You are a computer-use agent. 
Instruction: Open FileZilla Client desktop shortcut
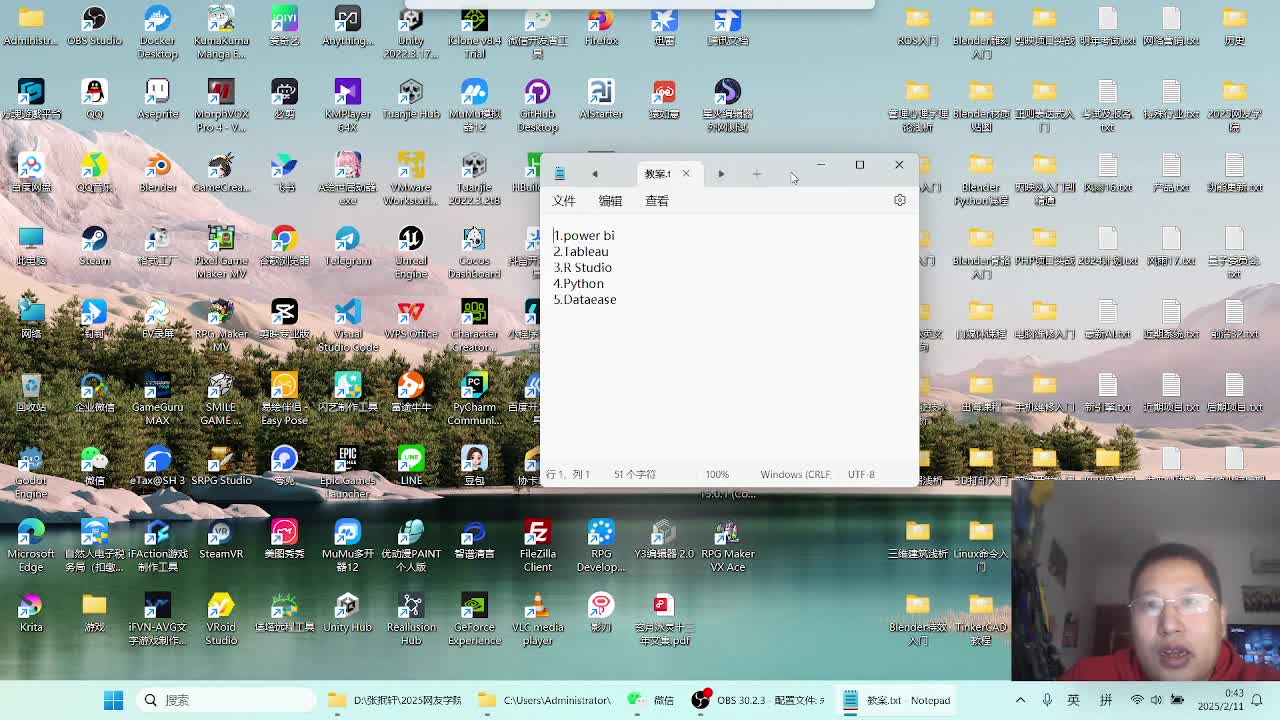537,543
